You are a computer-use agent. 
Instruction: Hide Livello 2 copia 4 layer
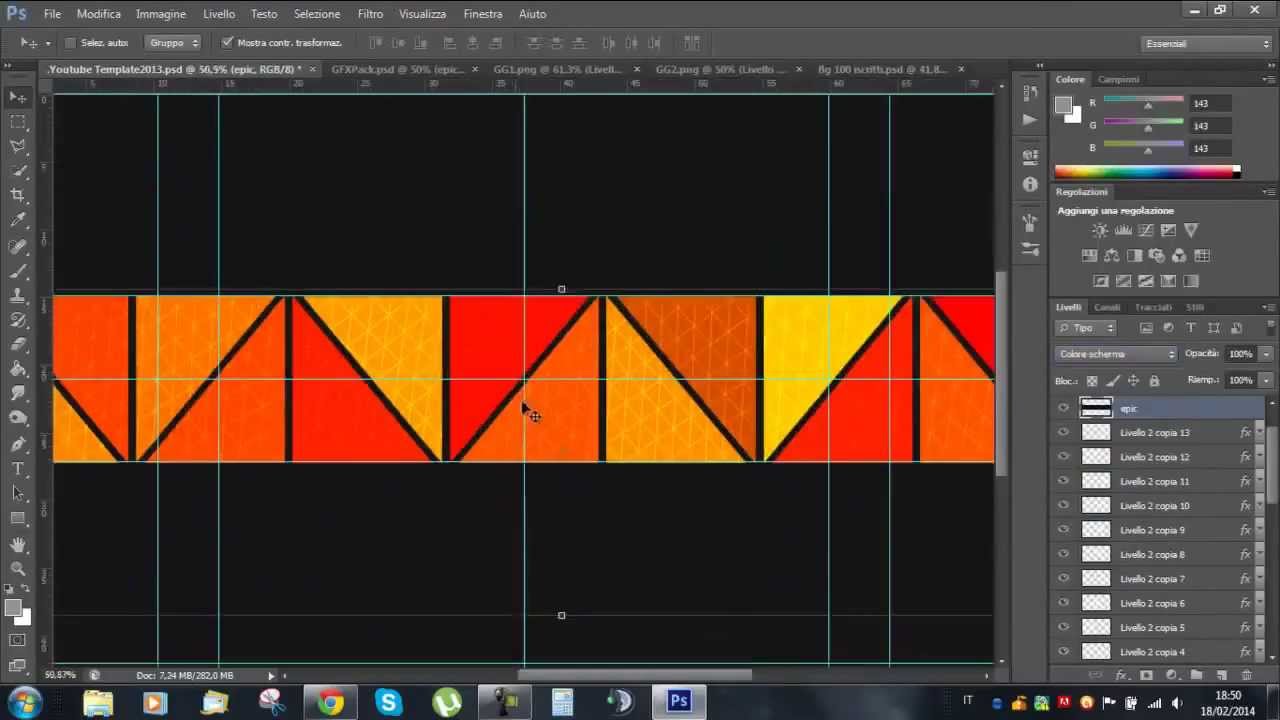click(1063, 652)
